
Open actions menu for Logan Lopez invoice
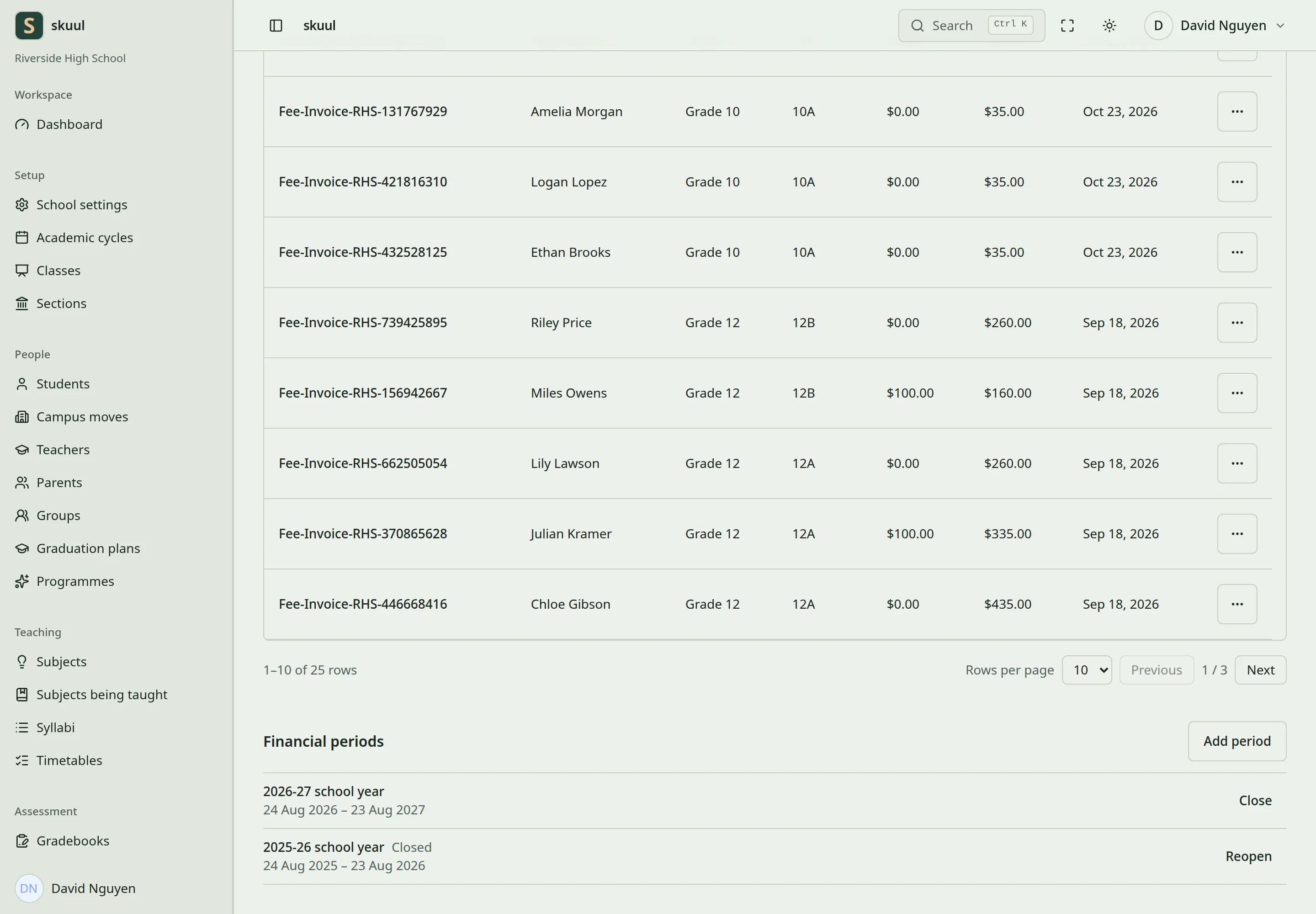click(1237, 182)
